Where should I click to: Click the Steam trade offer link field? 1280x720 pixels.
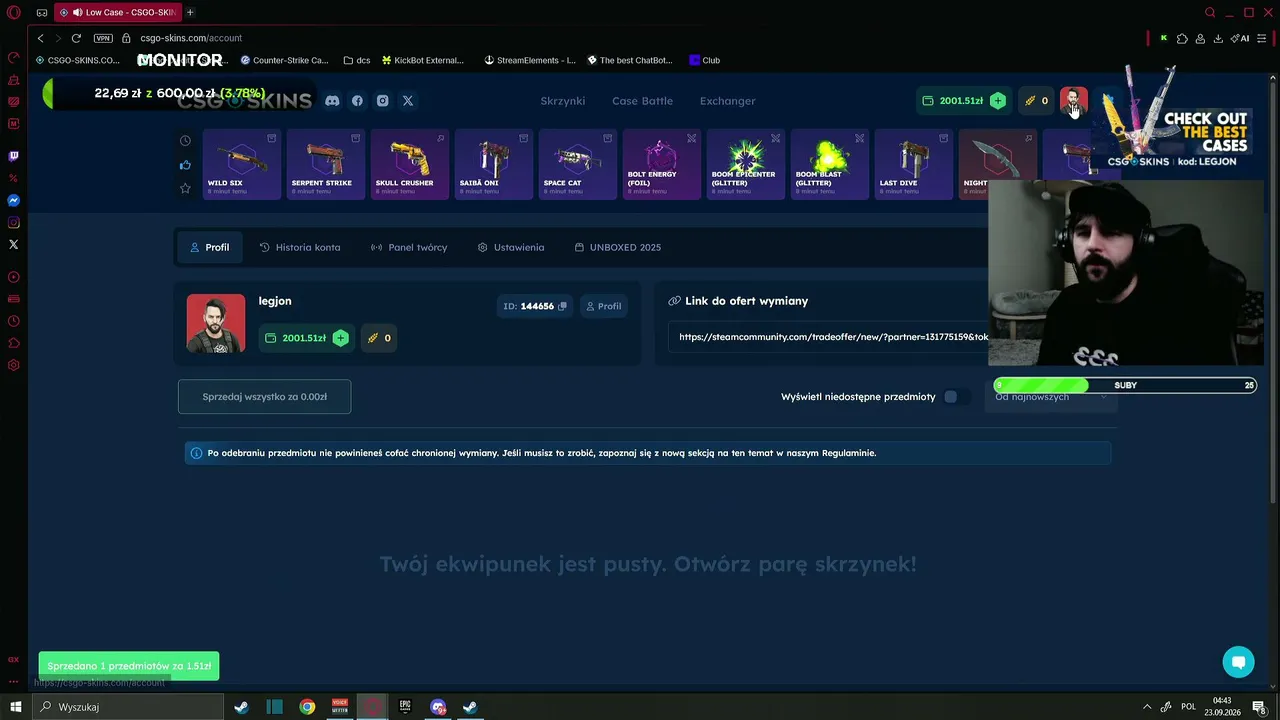[x=830, y=337]
